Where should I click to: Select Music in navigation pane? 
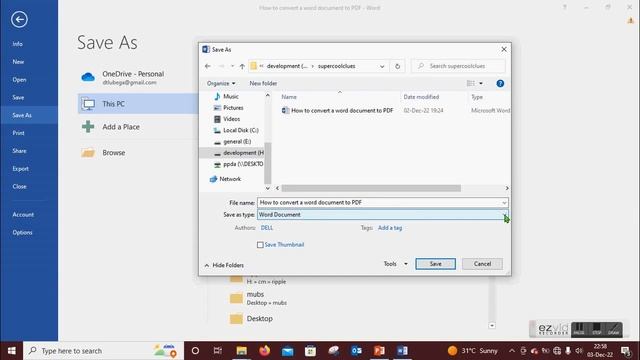[x=231, y=96]
